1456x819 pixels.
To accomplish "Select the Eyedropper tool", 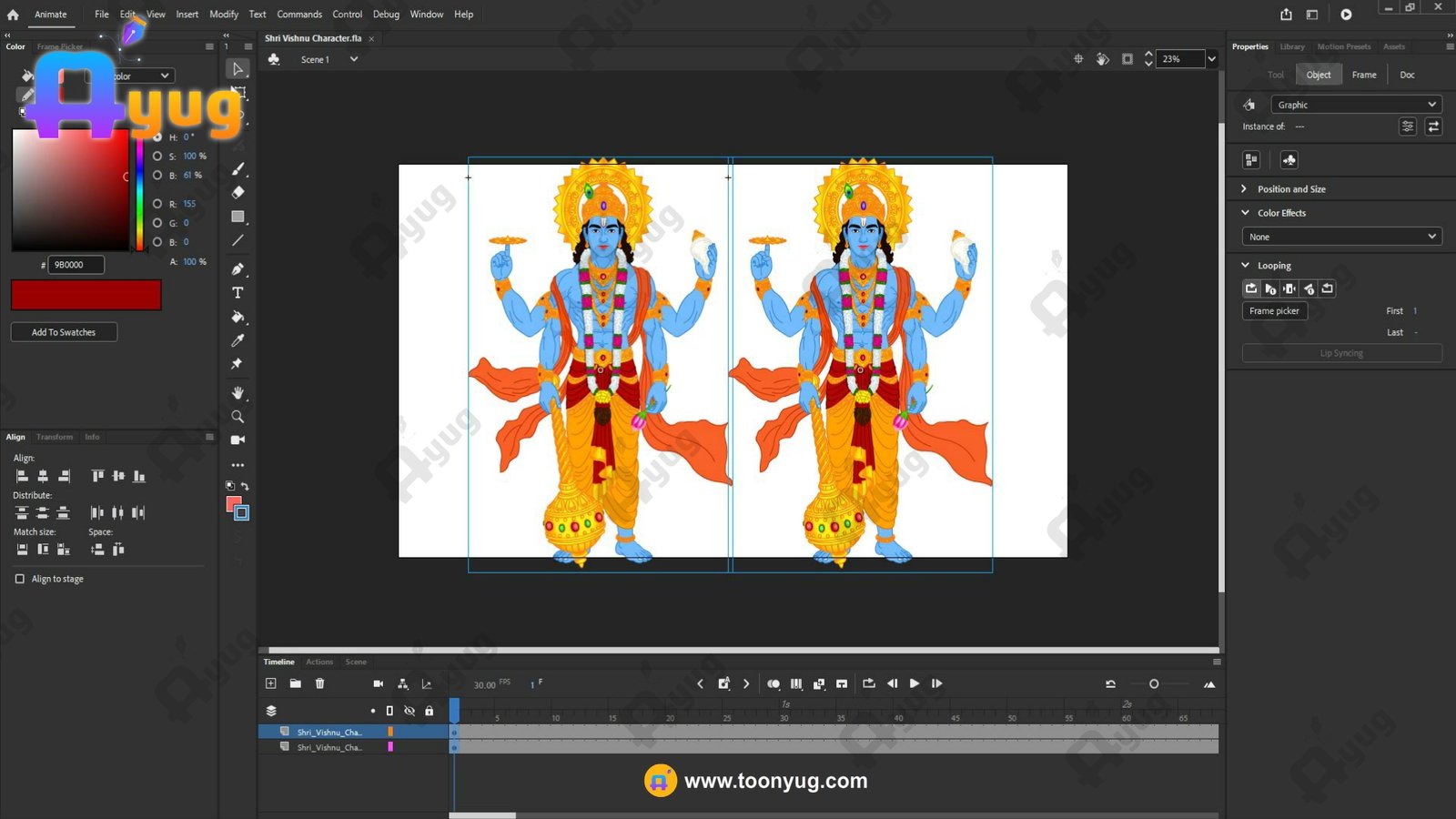I will (x=238, y=340).
